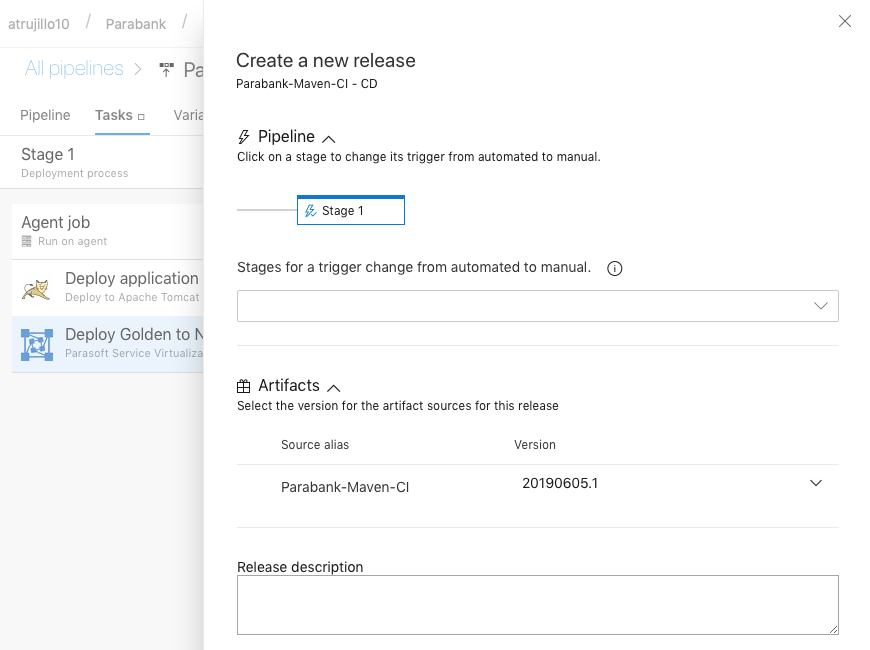
Task: Open the stages trigger change dropdown
Action: coord(538,306)
